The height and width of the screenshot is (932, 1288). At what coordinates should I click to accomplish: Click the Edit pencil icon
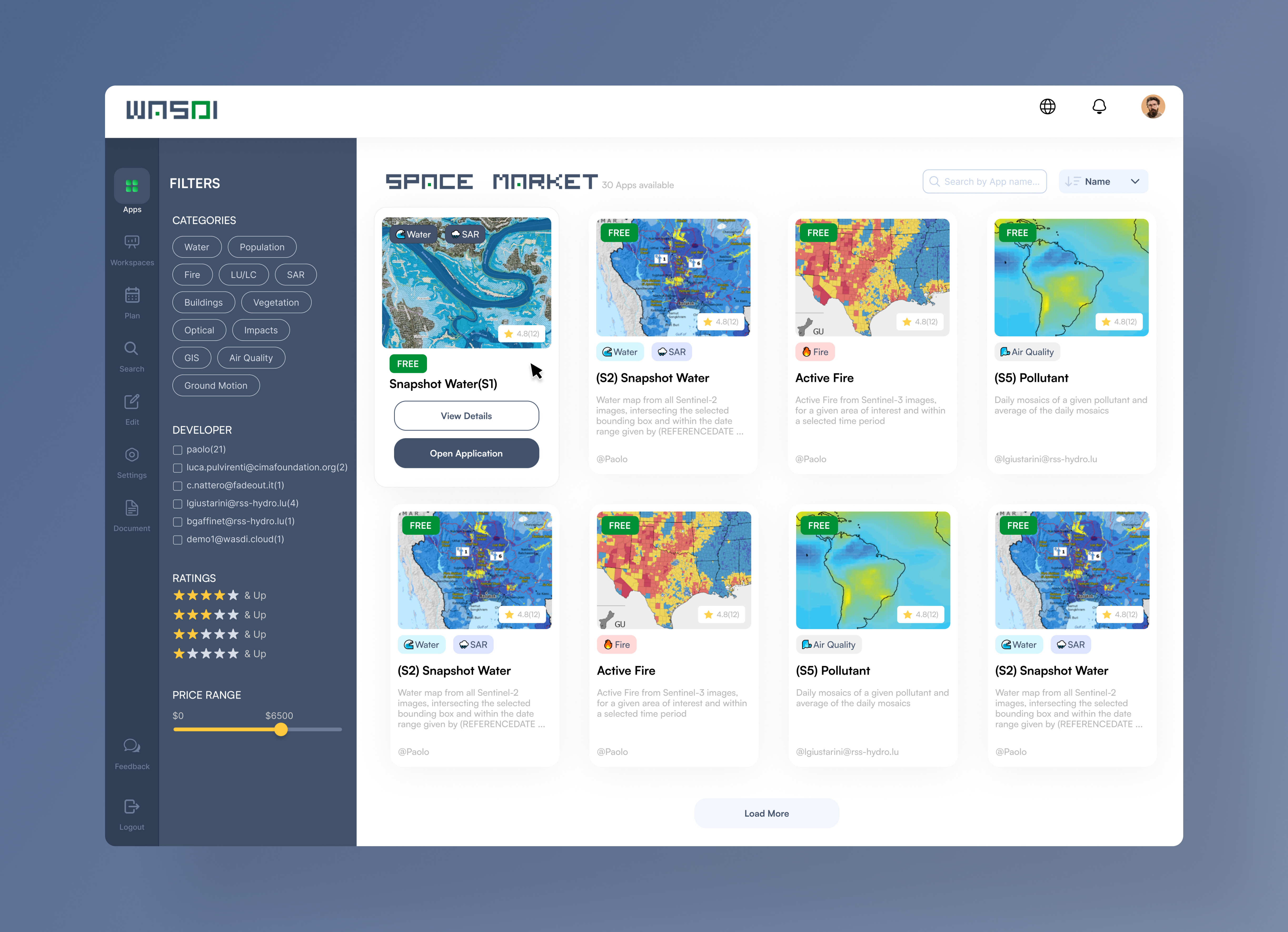click(132, 402)
